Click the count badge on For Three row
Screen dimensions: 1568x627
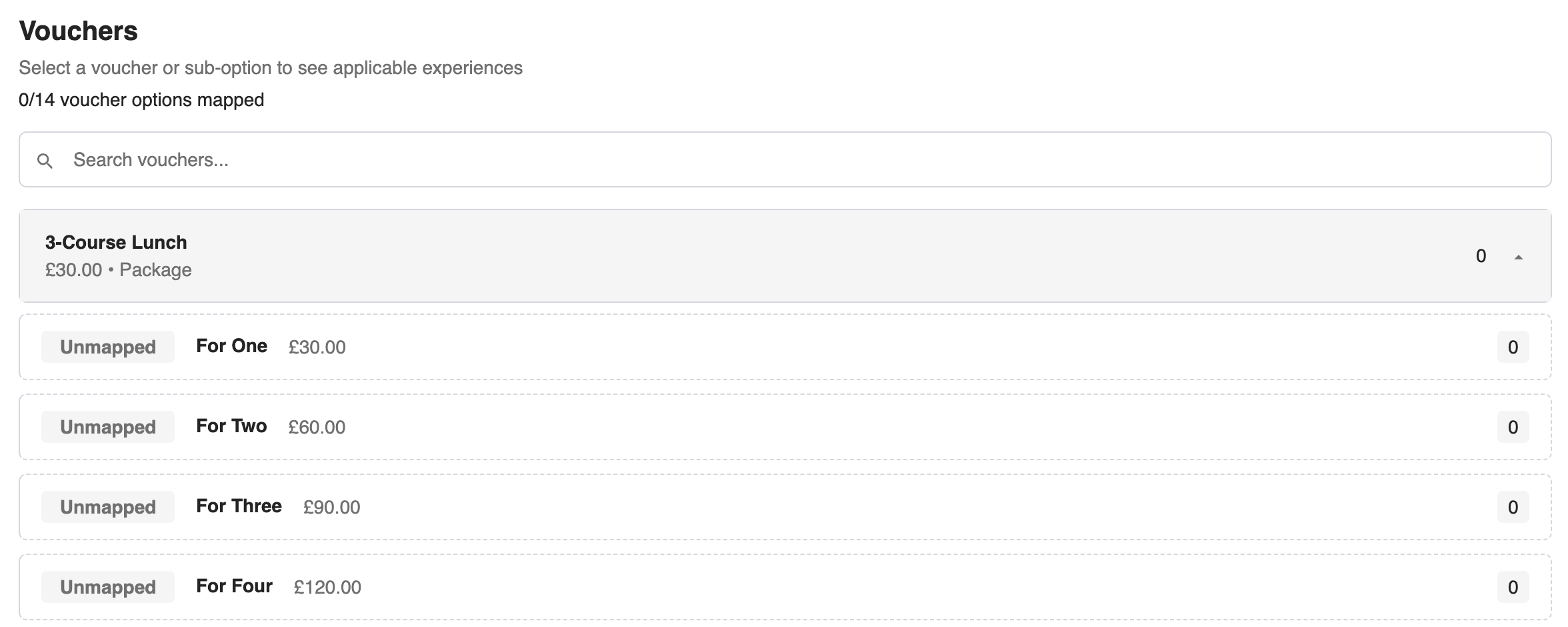[x=1513, y=507]
